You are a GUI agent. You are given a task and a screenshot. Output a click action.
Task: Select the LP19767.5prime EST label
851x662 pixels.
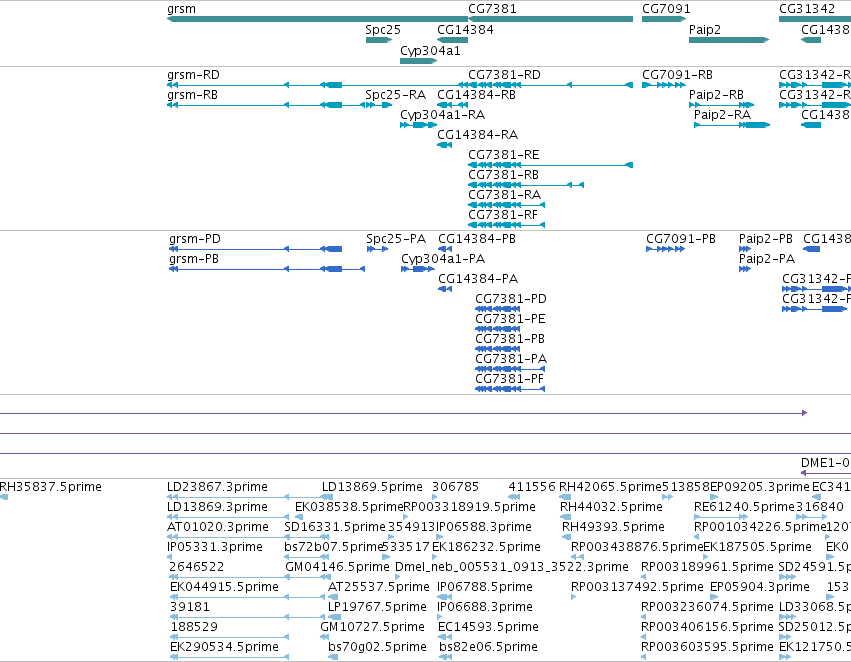pos(377,607)
